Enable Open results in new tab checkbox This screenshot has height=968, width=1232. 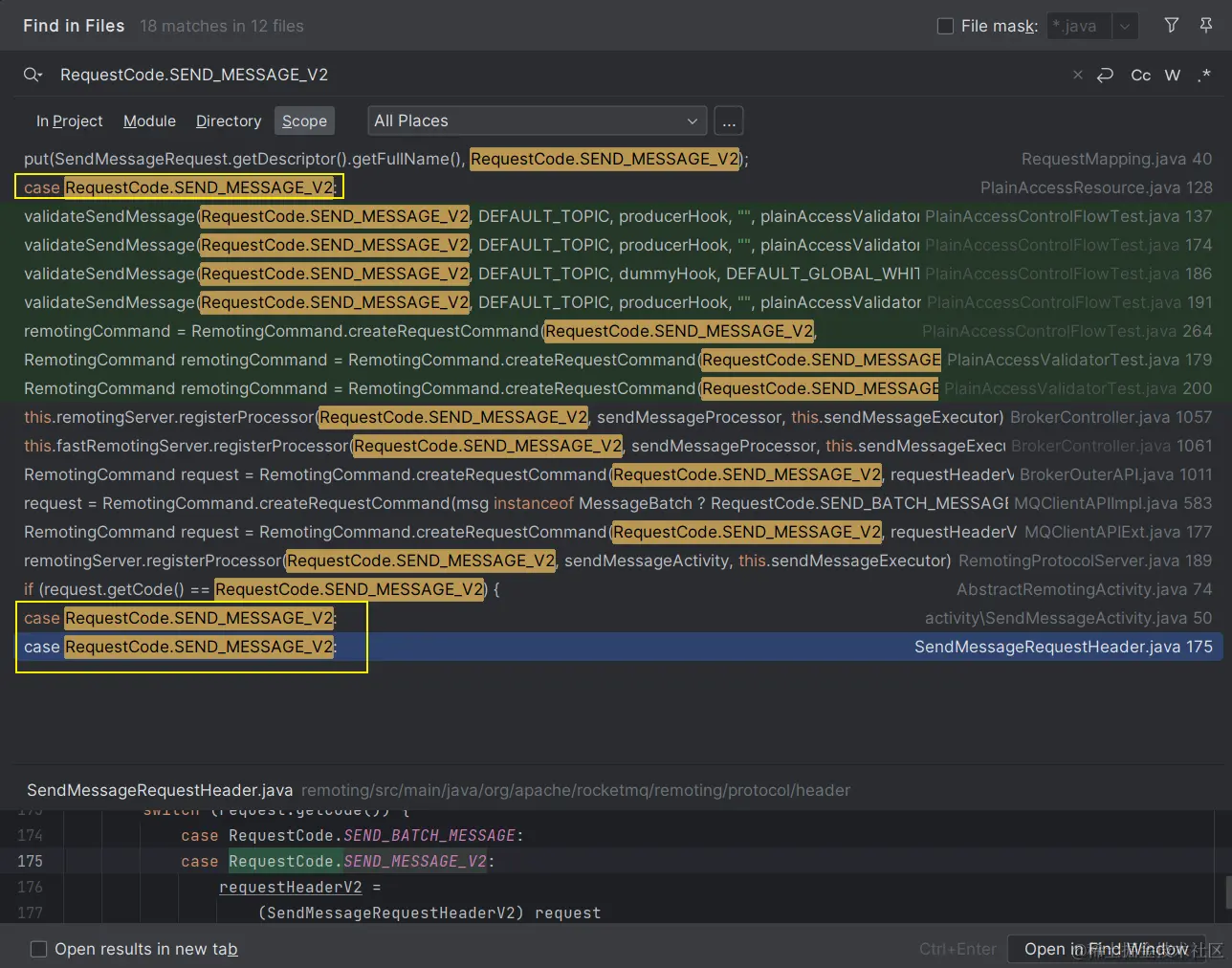coord(39,949)
